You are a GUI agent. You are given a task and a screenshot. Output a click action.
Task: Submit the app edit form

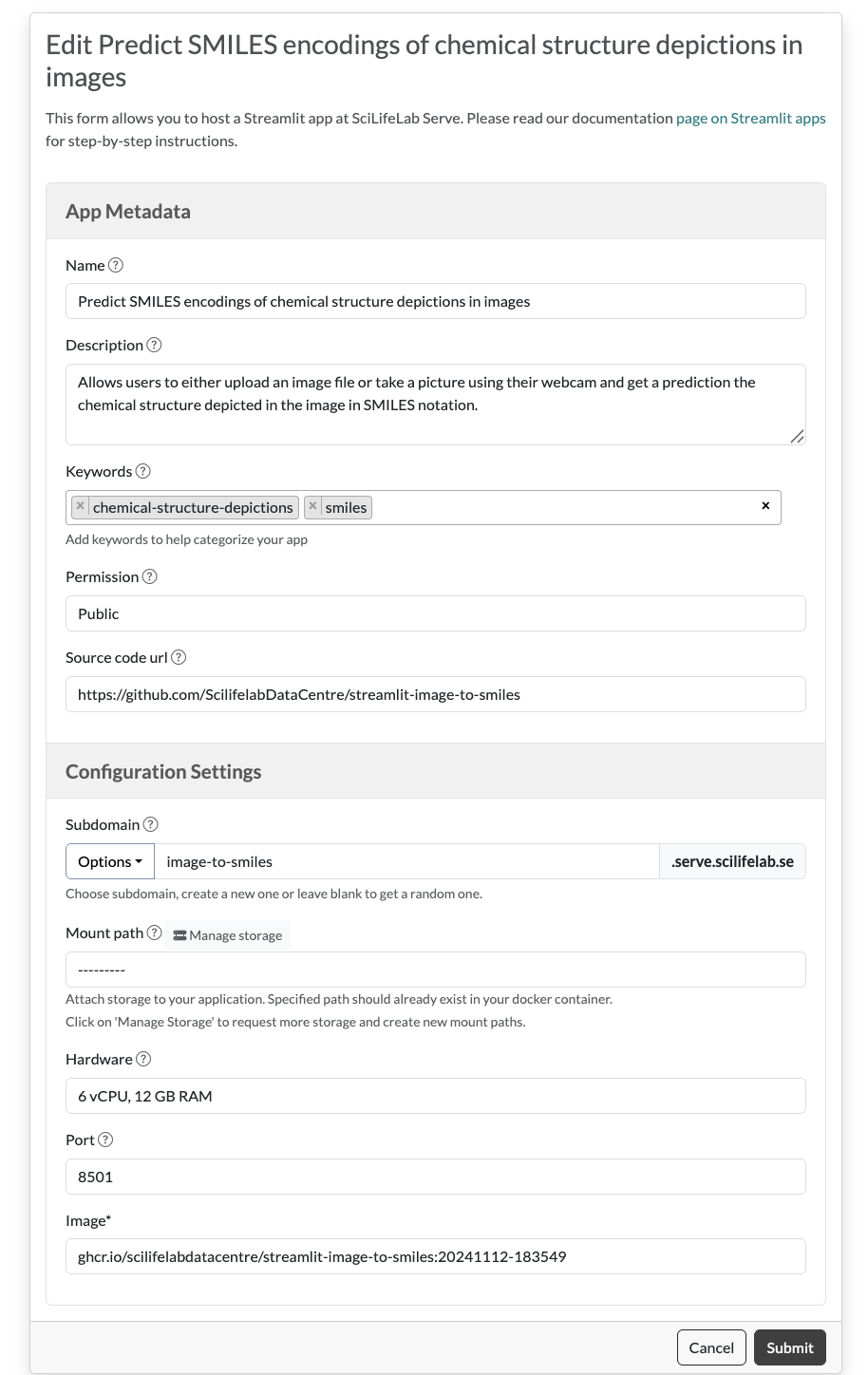click(x=789, y=1347)
